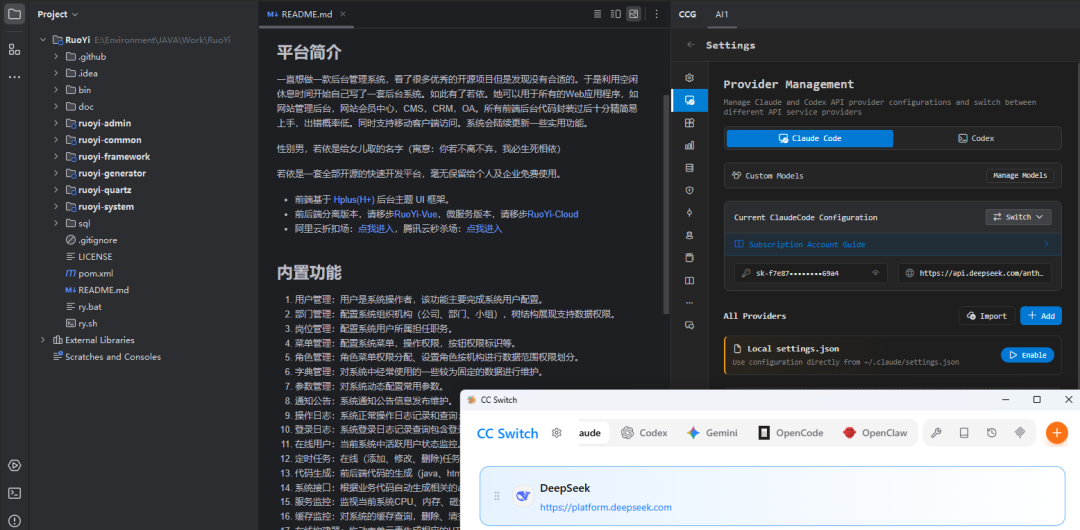This screenshot has height=530, width=1080.
Task: Collapse the RuoYi project root
Action: 42,40
